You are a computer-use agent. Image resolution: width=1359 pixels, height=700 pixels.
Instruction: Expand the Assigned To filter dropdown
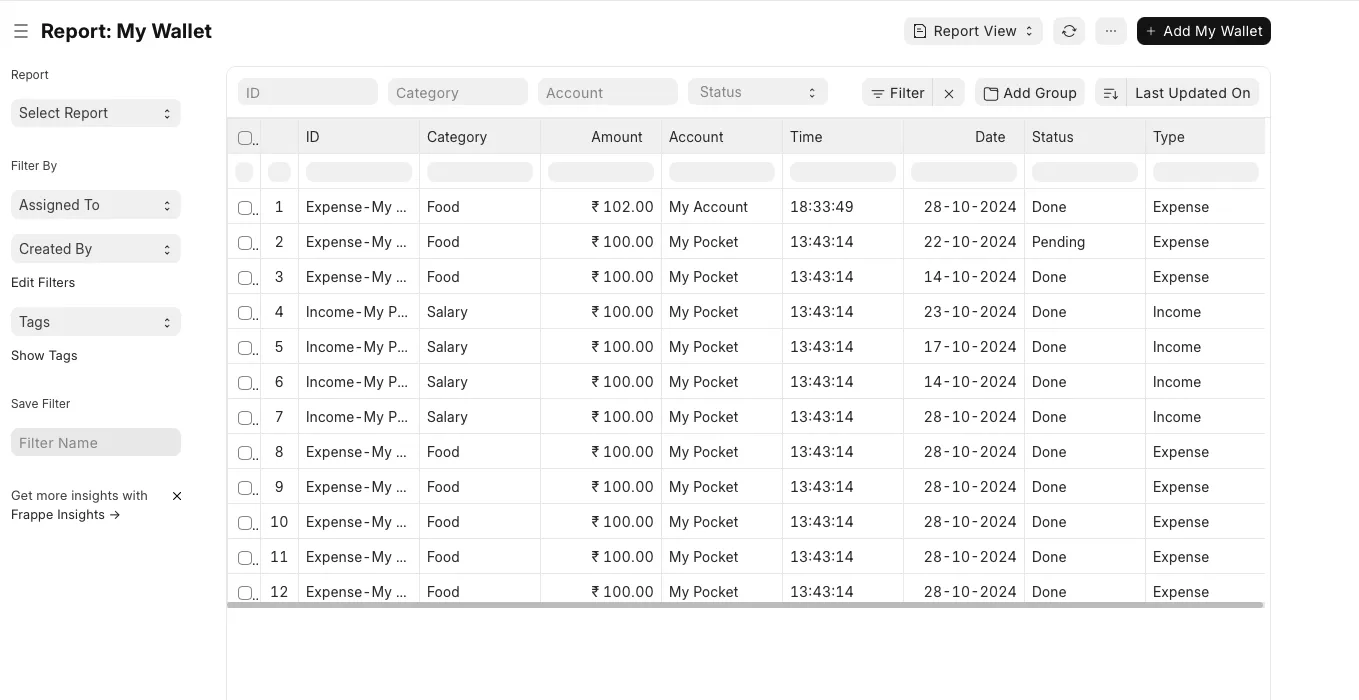click(96, 205)
